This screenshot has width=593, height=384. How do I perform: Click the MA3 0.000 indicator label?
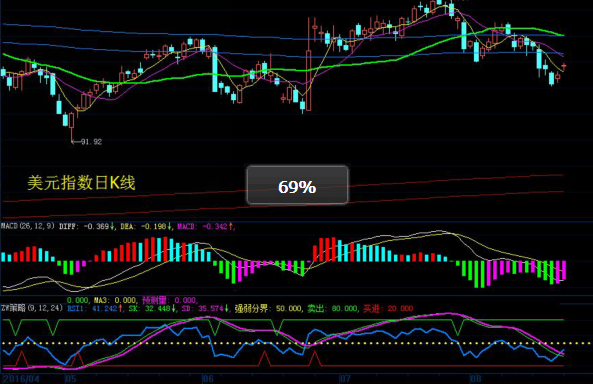[x=115, y=300]
